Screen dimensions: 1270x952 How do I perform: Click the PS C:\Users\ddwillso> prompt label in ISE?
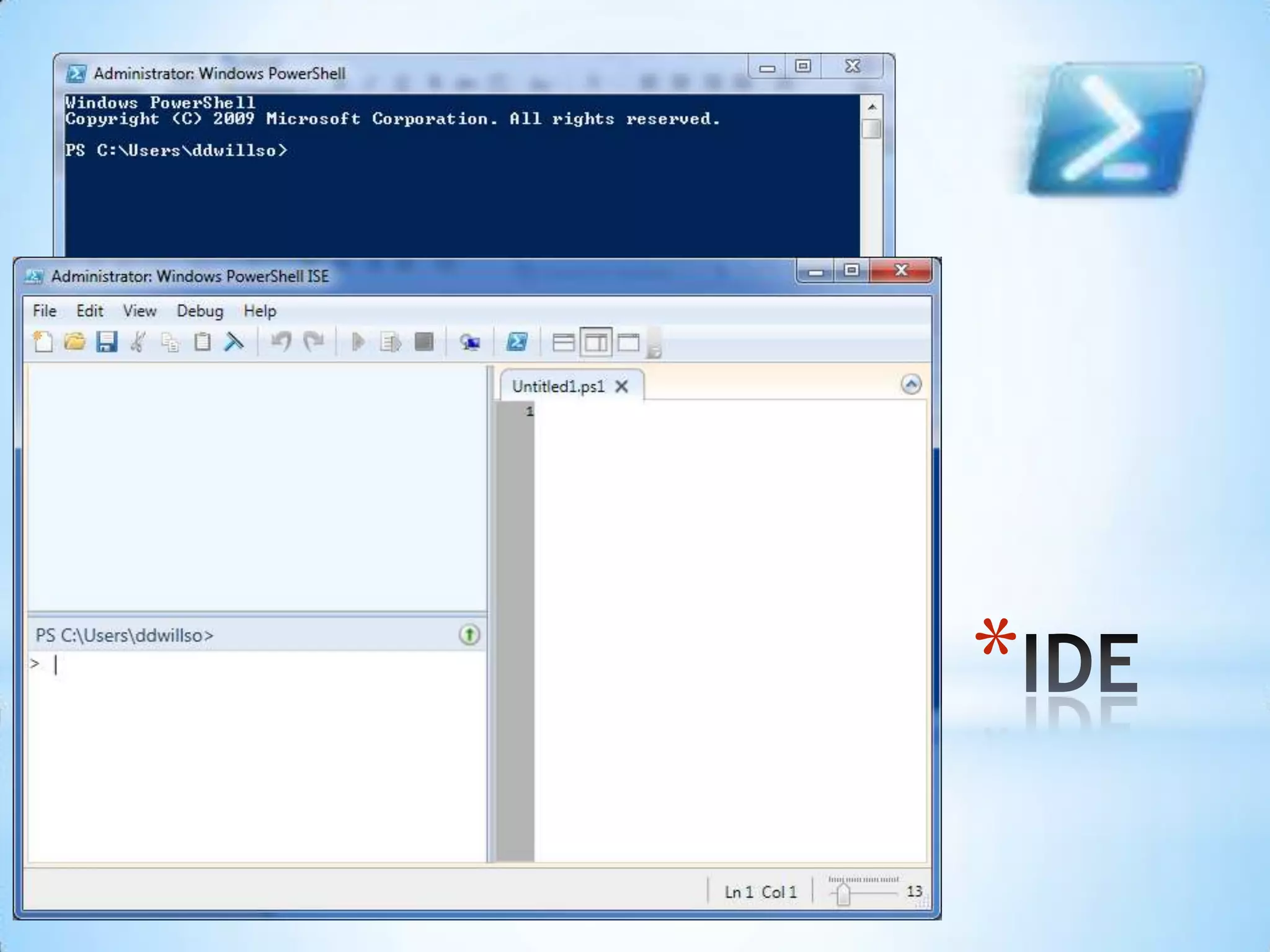click(x=125, y=635)
